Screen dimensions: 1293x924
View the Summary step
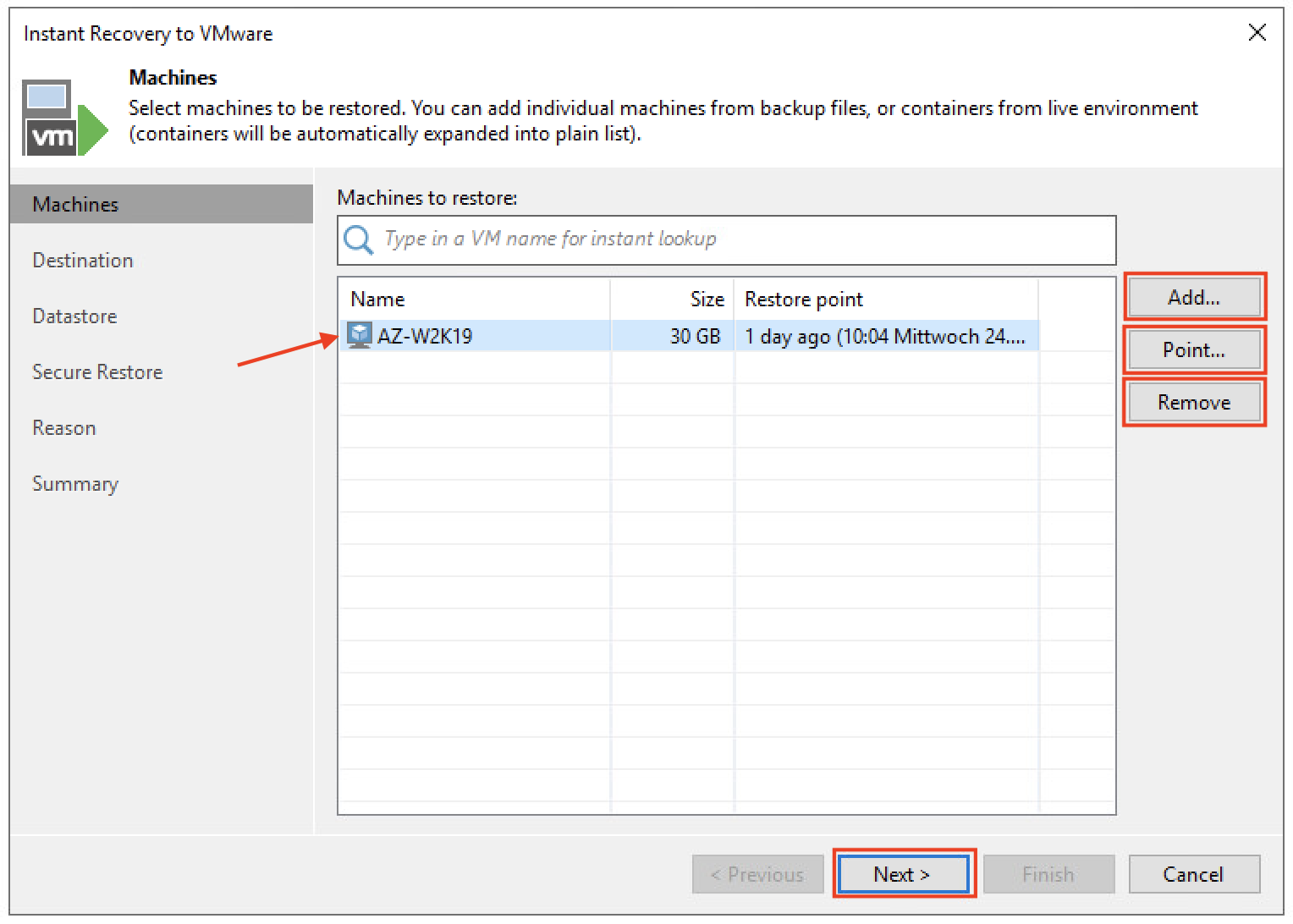[x=75, y=484]
